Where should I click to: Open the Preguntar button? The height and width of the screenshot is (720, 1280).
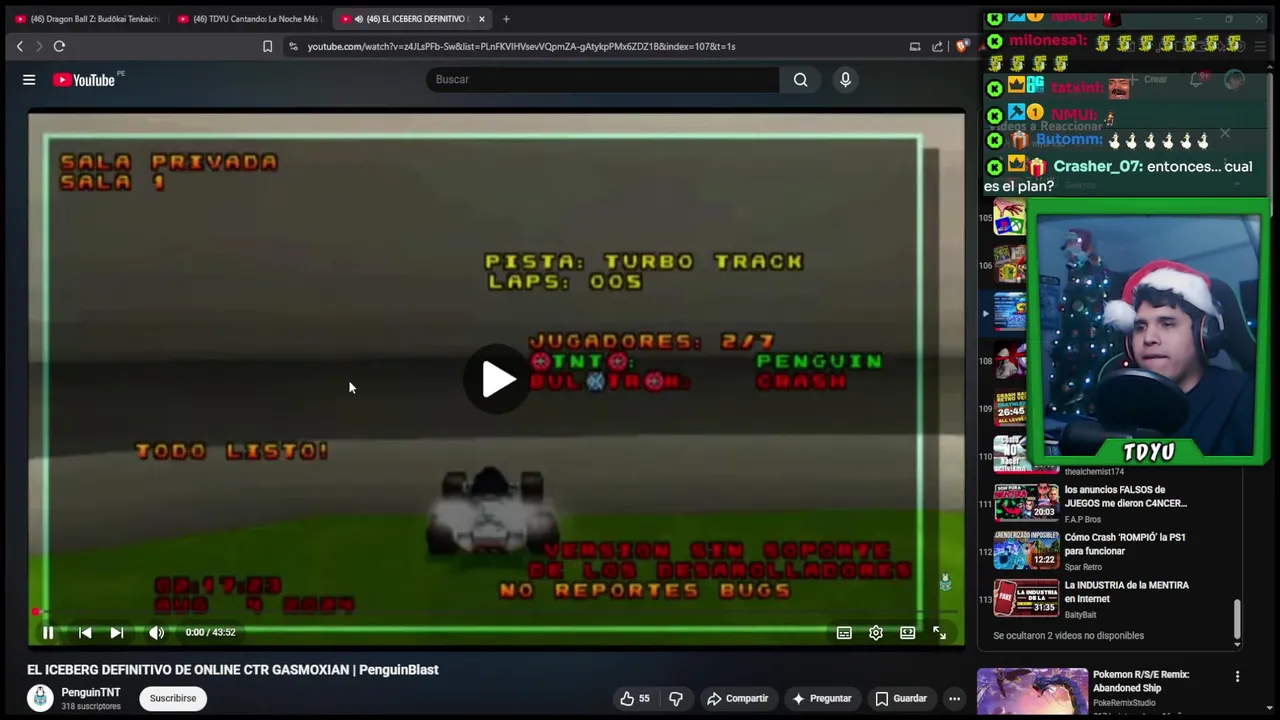point(822,698)
